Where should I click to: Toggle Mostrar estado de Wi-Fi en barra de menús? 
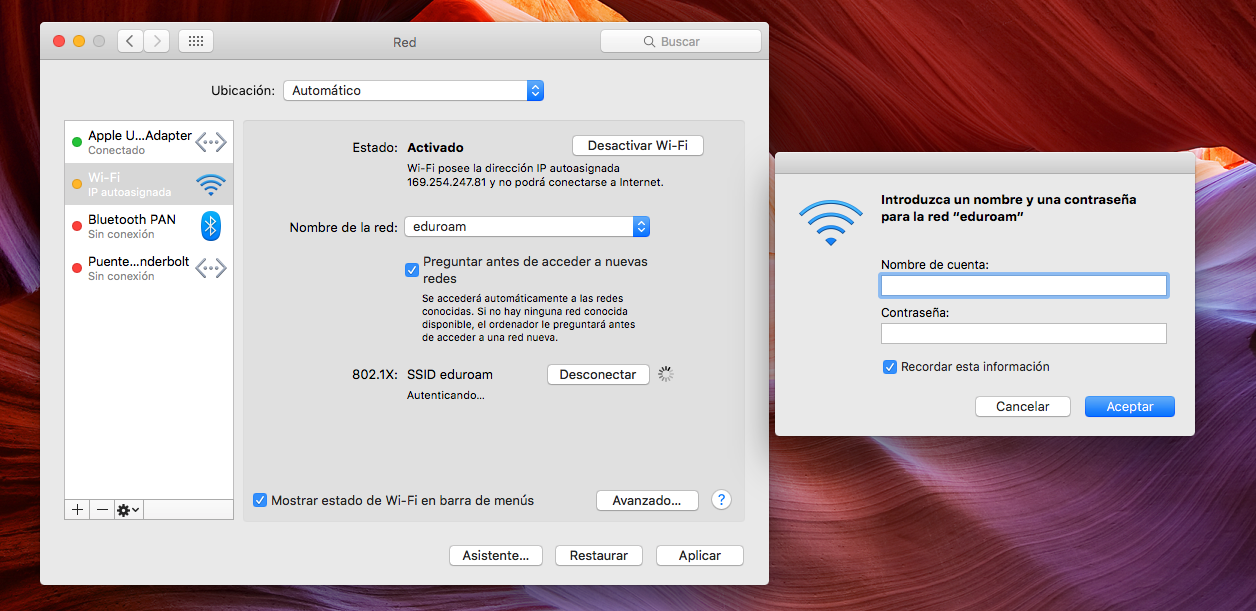[x=260, y=500]
